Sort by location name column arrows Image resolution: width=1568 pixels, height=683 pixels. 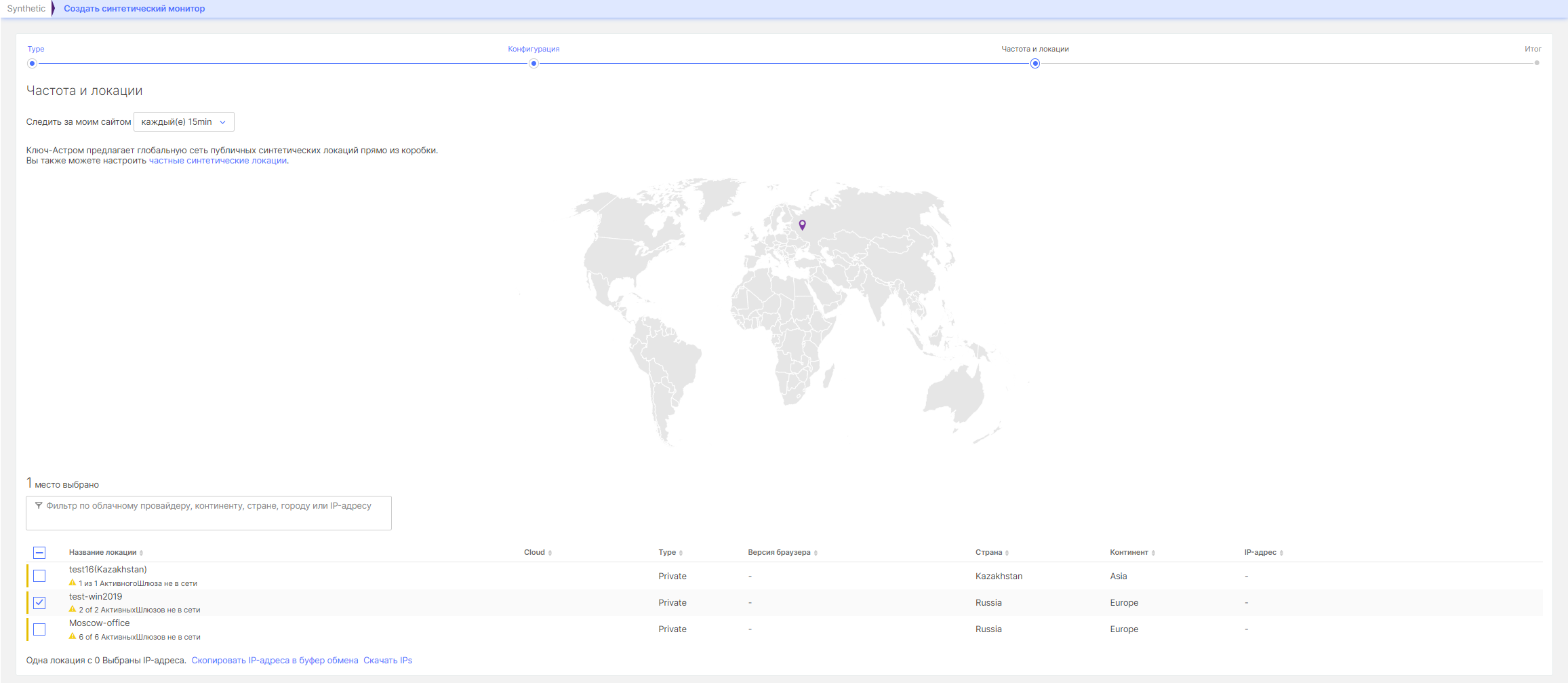[x=141, y=553]
